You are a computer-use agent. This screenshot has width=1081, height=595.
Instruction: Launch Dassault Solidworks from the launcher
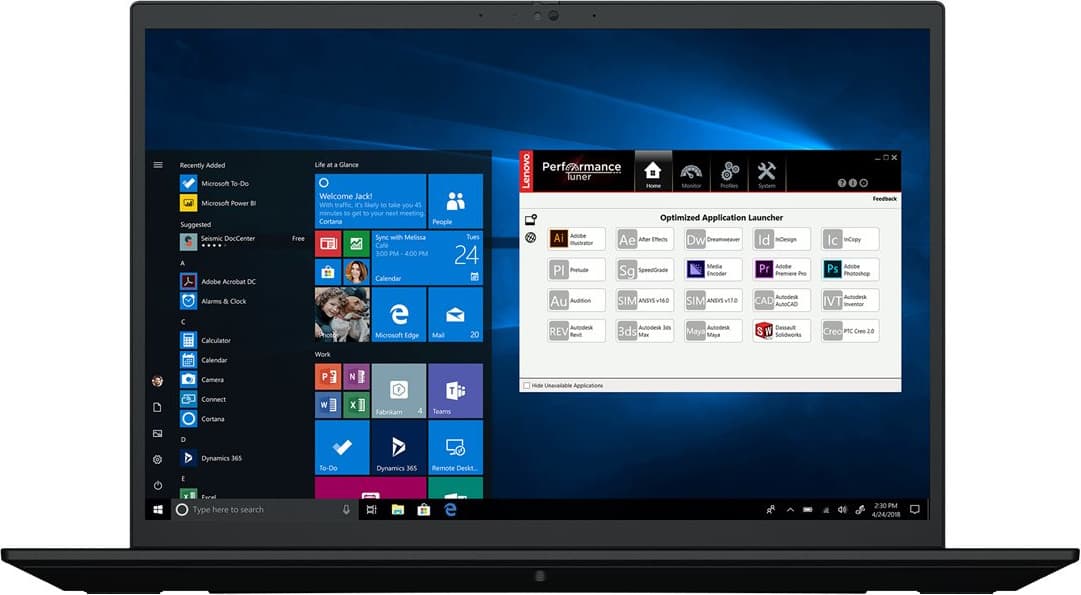(x=782, y=331)
